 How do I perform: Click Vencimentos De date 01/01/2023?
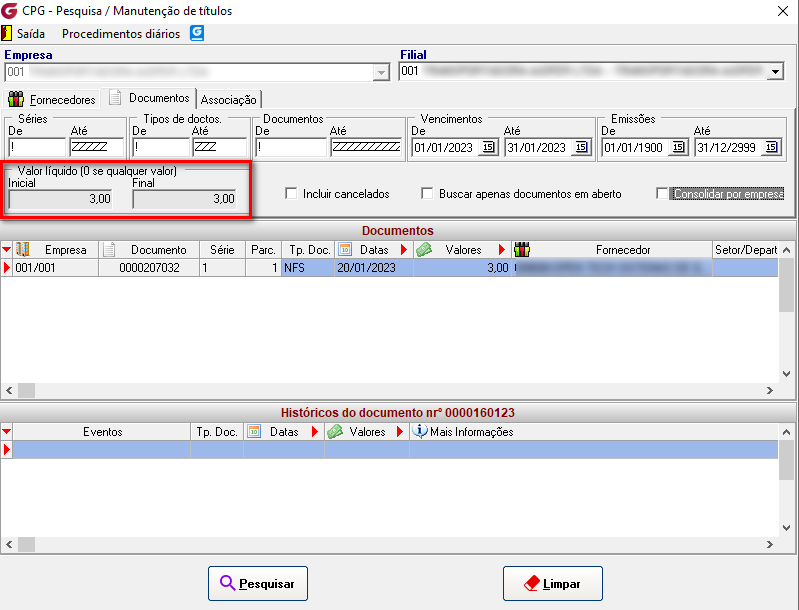(x=444, y=148)
